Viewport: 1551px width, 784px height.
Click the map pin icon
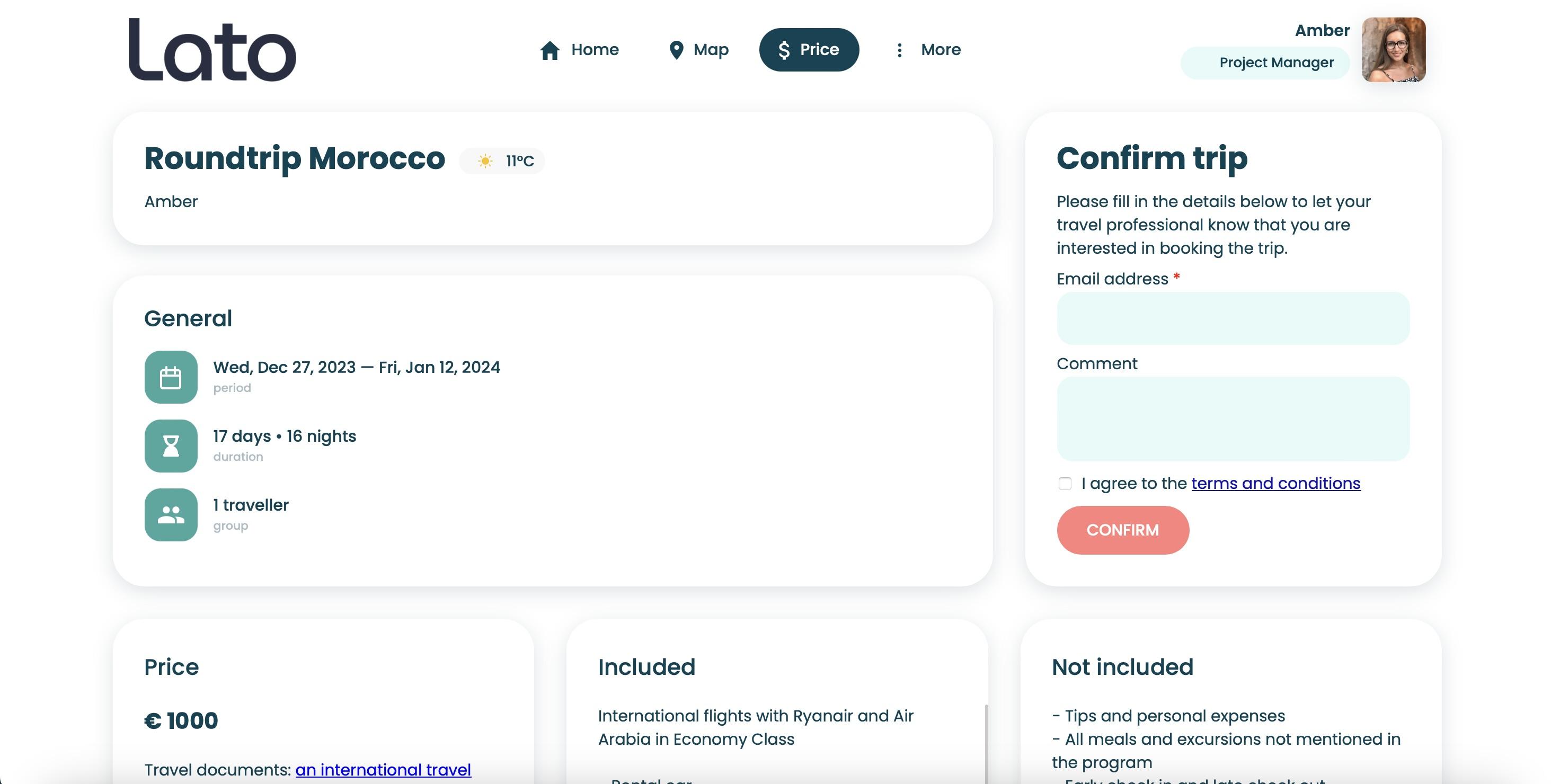point(676,50)
